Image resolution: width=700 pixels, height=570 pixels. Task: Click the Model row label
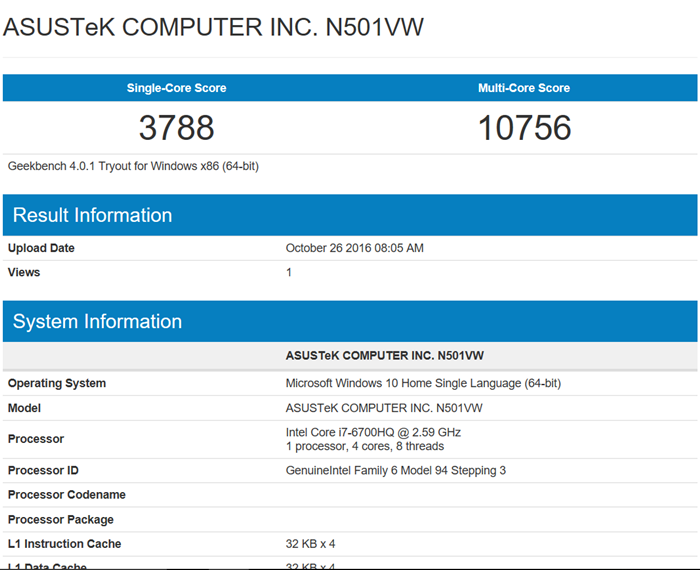[x=24, y=408]
